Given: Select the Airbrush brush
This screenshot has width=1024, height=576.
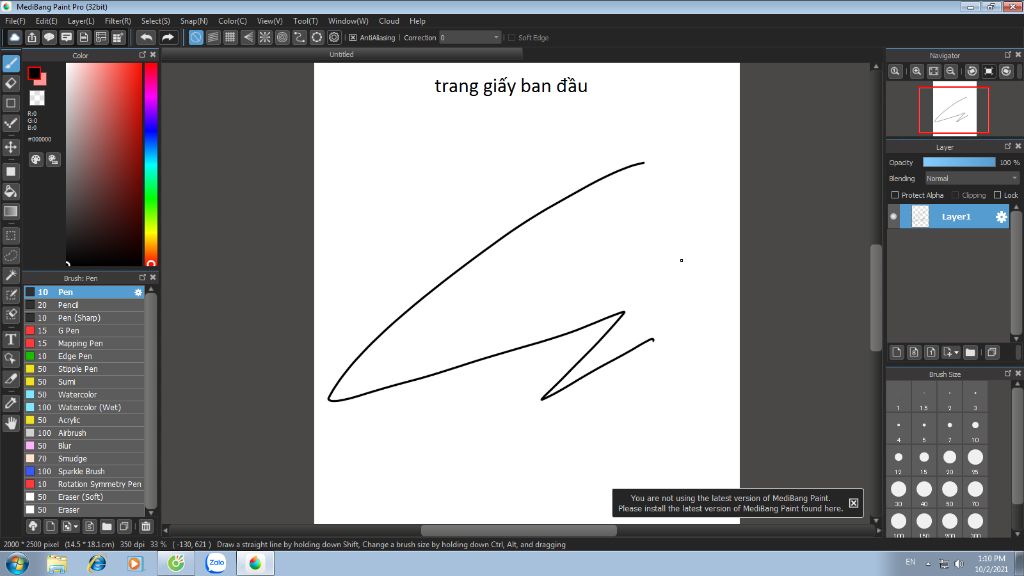Looking at the screenshot, I should tap(84, 433).
